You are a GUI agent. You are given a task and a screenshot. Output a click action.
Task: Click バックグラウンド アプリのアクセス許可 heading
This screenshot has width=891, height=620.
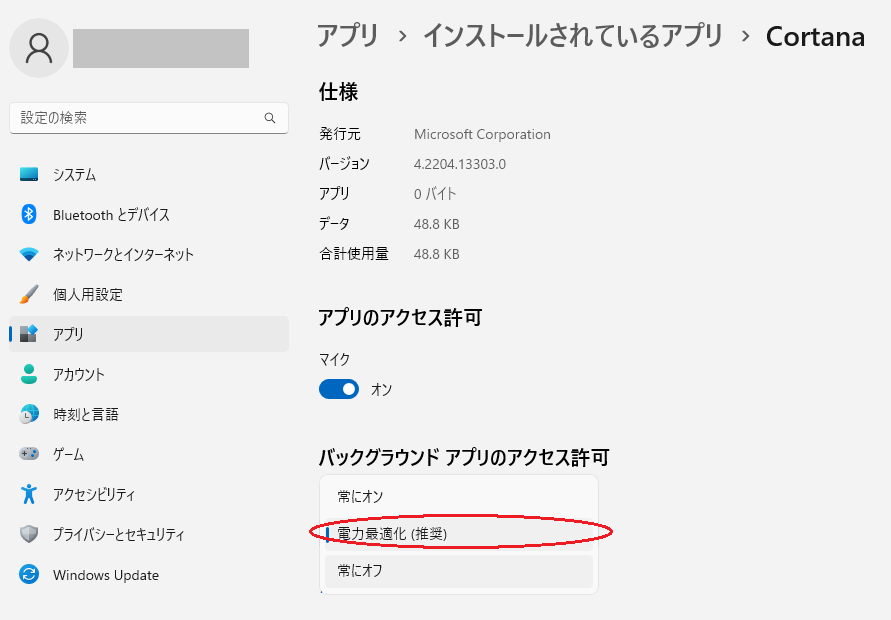(464, 457)
